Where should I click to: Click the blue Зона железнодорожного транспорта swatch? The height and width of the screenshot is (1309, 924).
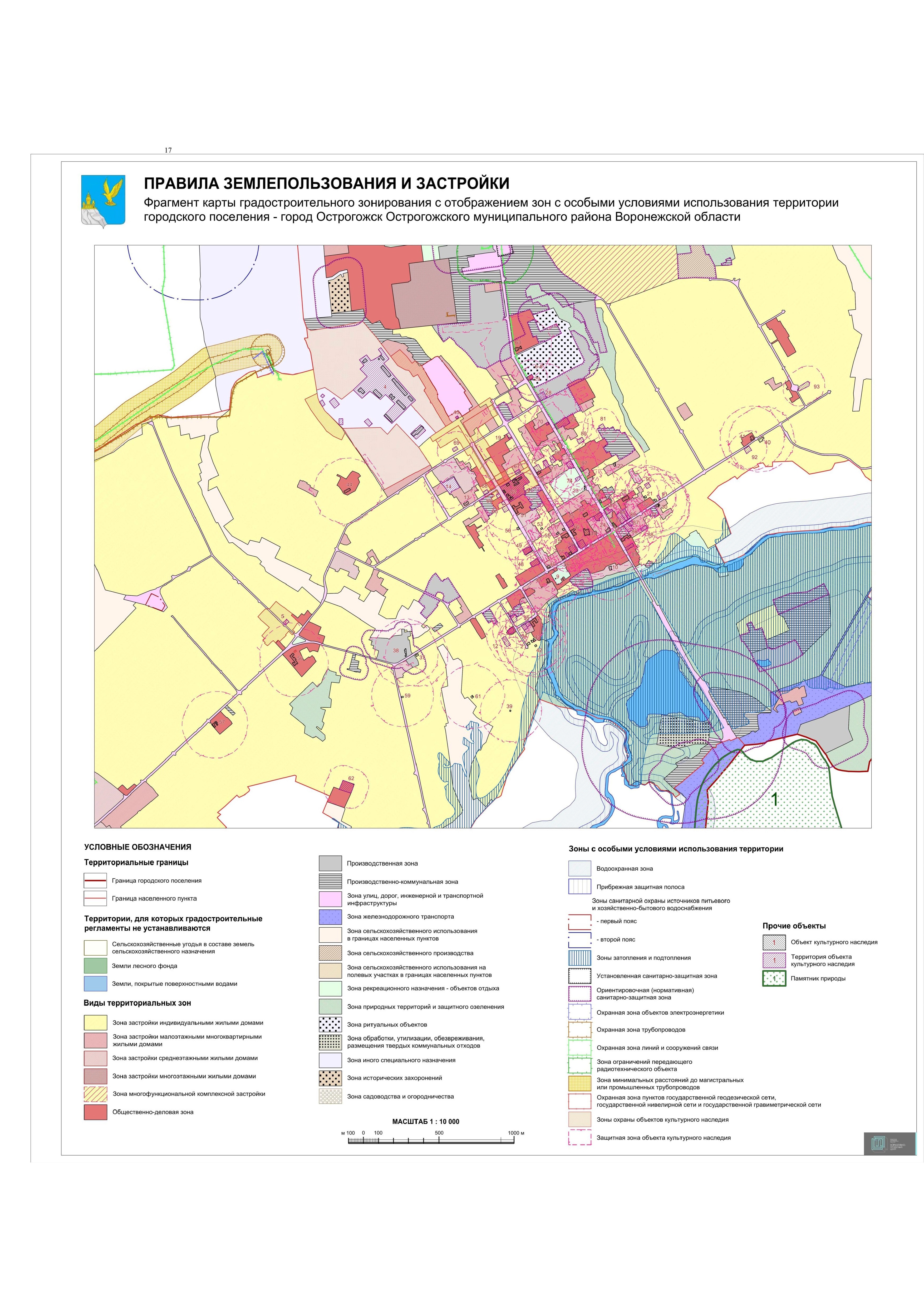(330, 917)
